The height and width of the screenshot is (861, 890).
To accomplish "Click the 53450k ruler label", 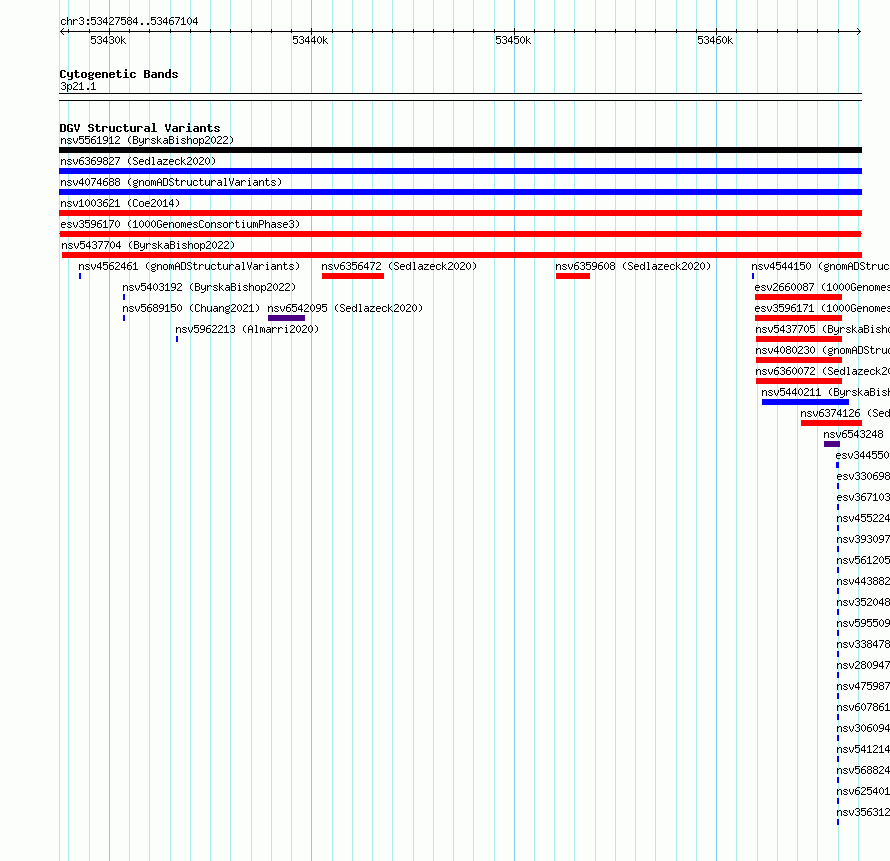I will 513,40.
